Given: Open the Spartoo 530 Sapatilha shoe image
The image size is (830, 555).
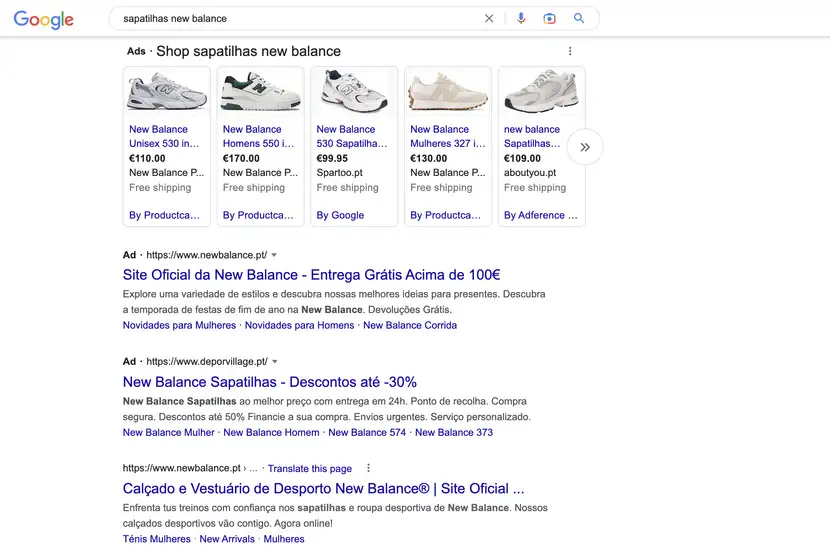Looking at the screenshot, I should pyautogui.click(x=354, y=92).
